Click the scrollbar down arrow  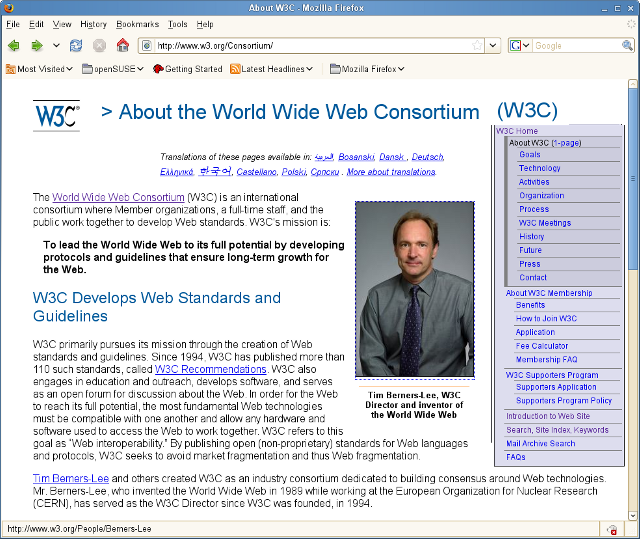tap(632, 515)
